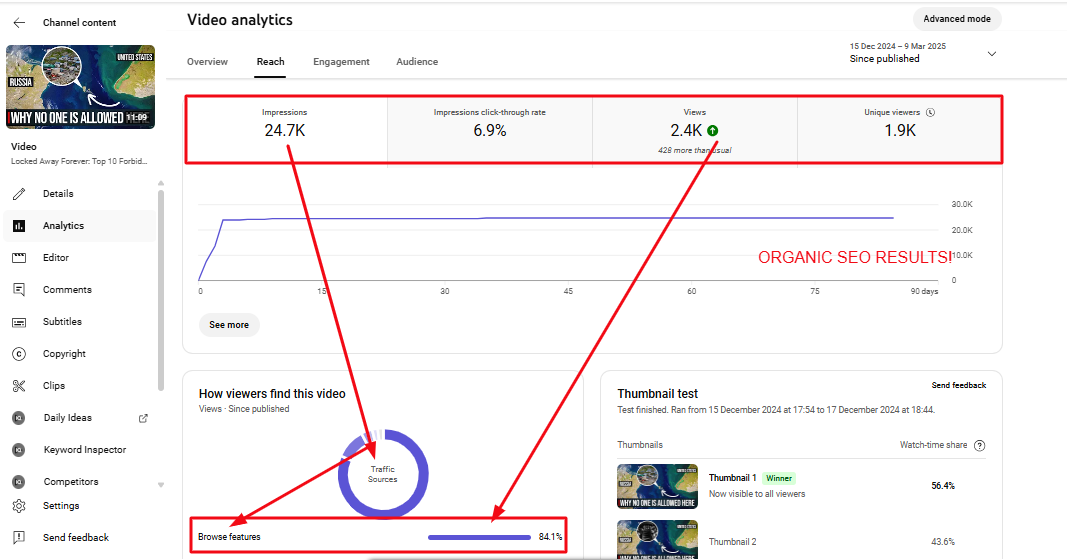Viewport: 1067px width, 560px height.
Task: Click the Thumbnail test help question icon
Action: pos(979,445)
